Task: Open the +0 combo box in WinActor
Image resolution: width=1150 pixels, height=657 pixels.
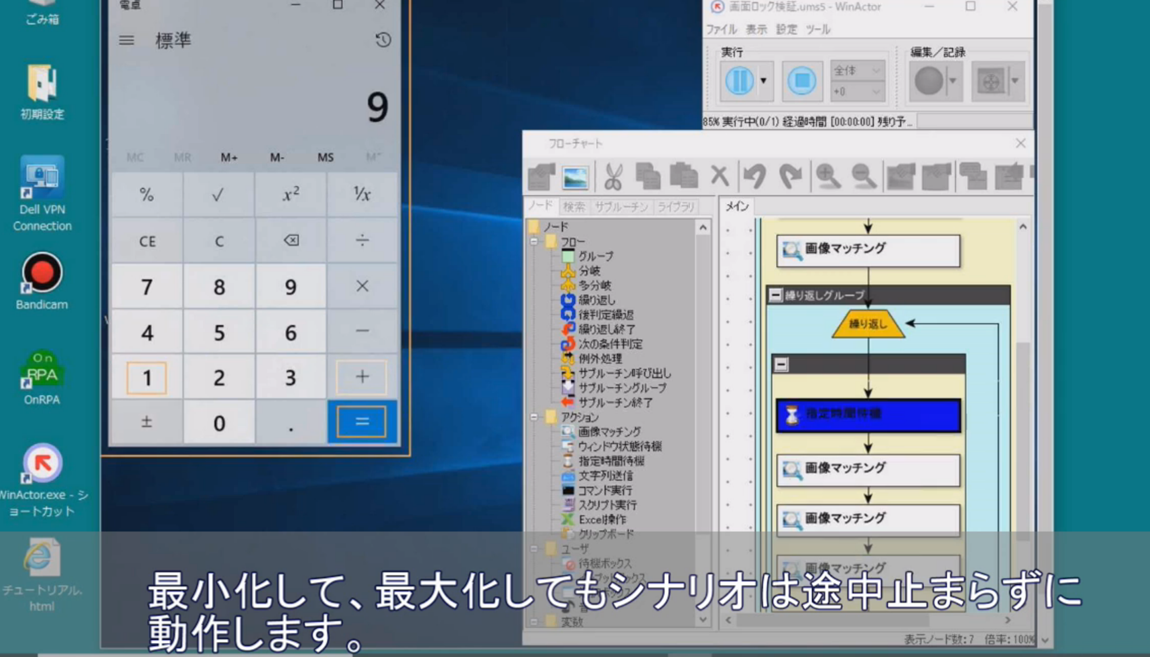Action: pyautogui.click(x=857, y=92)
